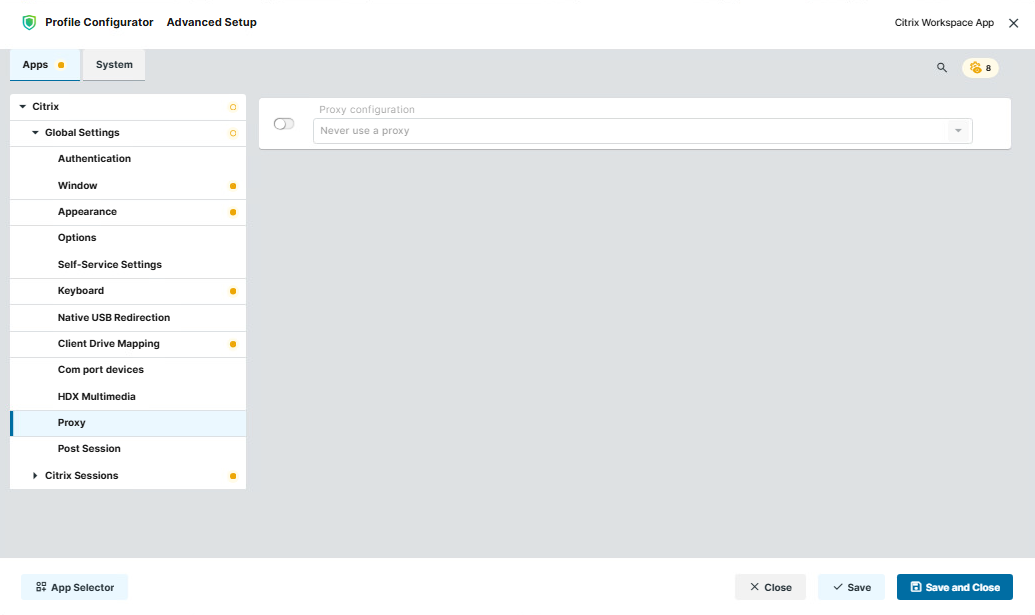
Task: Click the Save and Close button
Action: coord(954,587)
